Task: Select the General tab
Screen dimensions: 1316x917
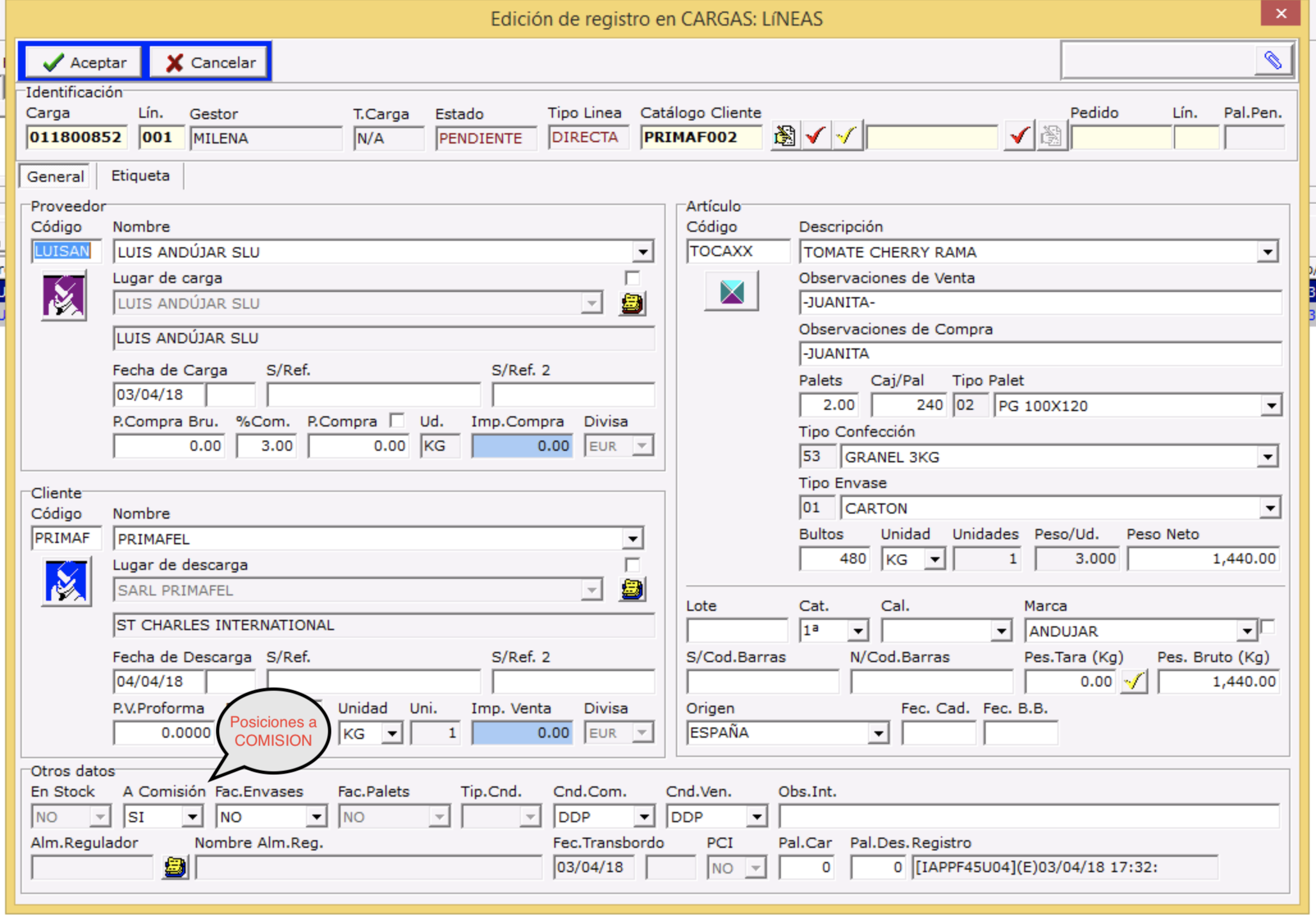Action: tap(56, 177)
